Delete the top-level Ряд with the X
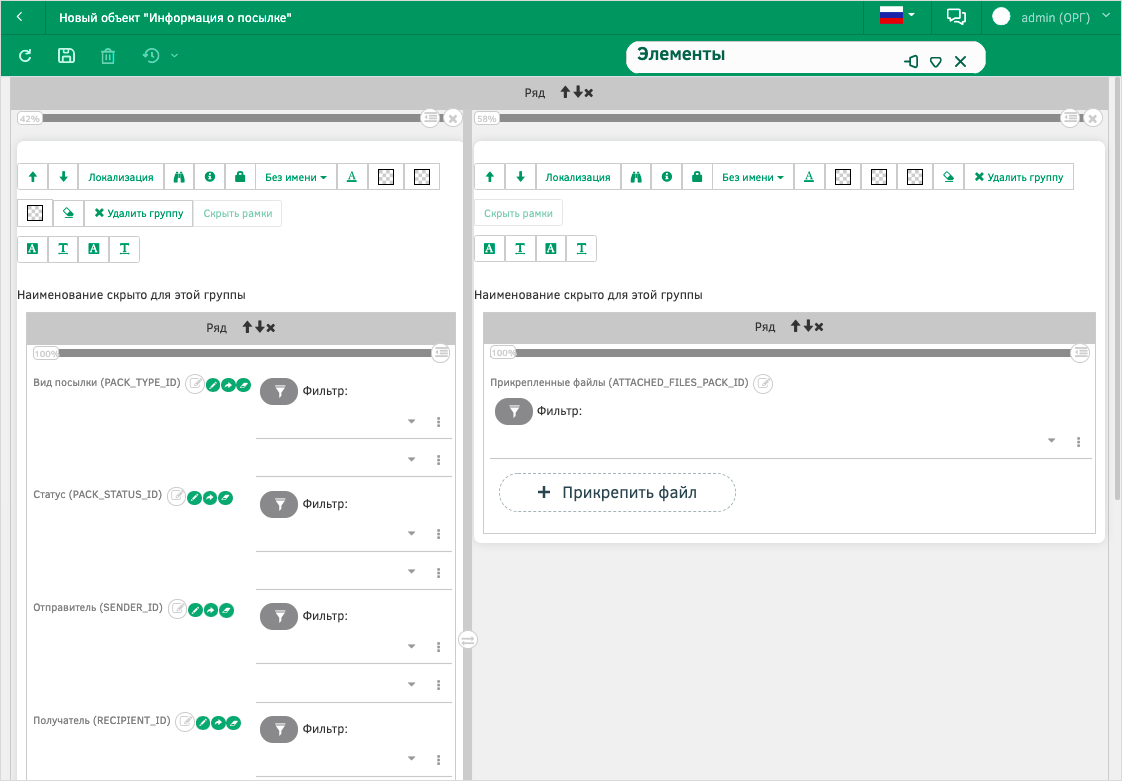The image size is (1122, 781). pos(588,93)
